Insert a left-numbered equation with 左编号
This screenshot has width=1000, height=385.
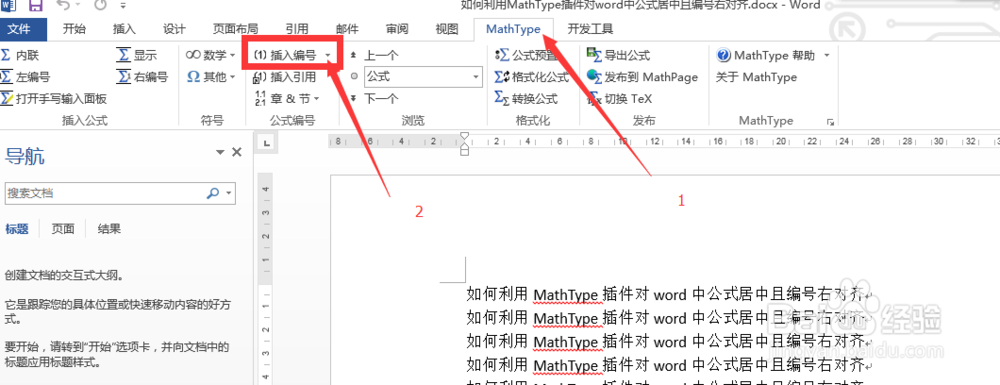(26, 77)
